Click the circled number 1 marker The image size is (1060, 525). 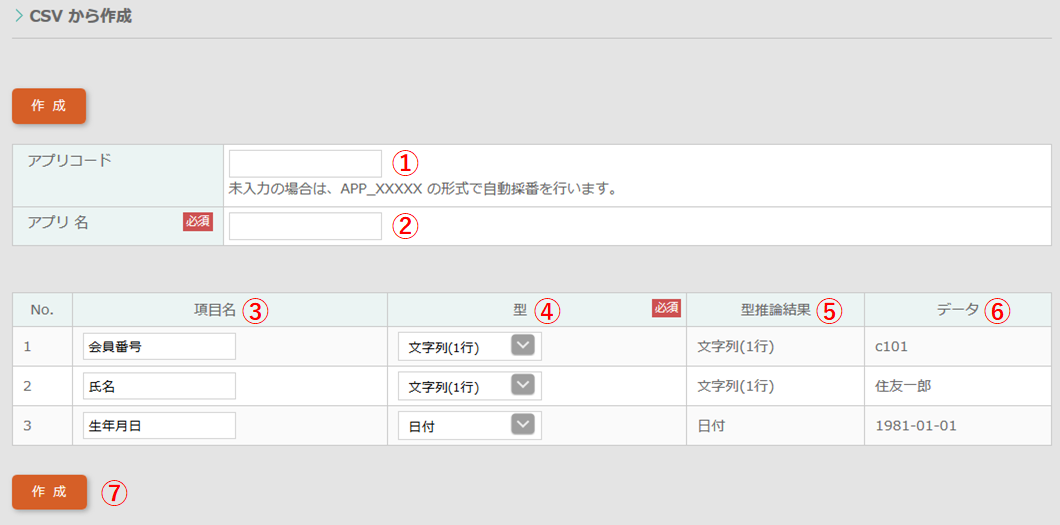pos(403,163)
